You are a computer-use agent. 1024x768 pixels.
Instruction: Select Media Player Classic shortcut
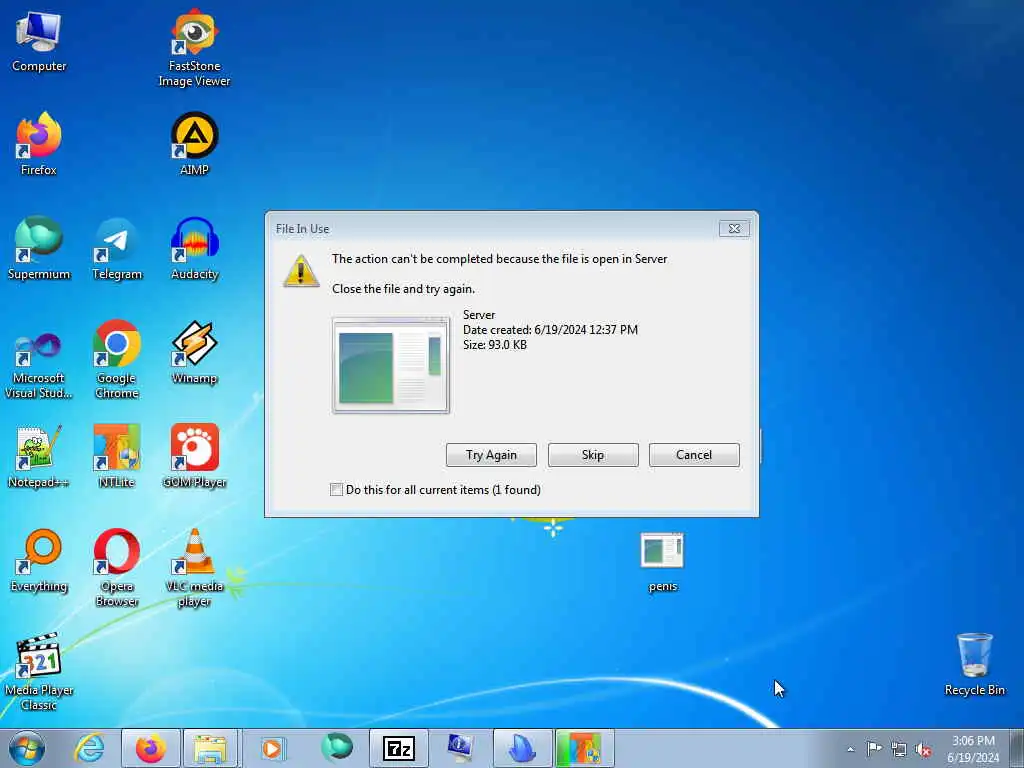pos(39,671)
